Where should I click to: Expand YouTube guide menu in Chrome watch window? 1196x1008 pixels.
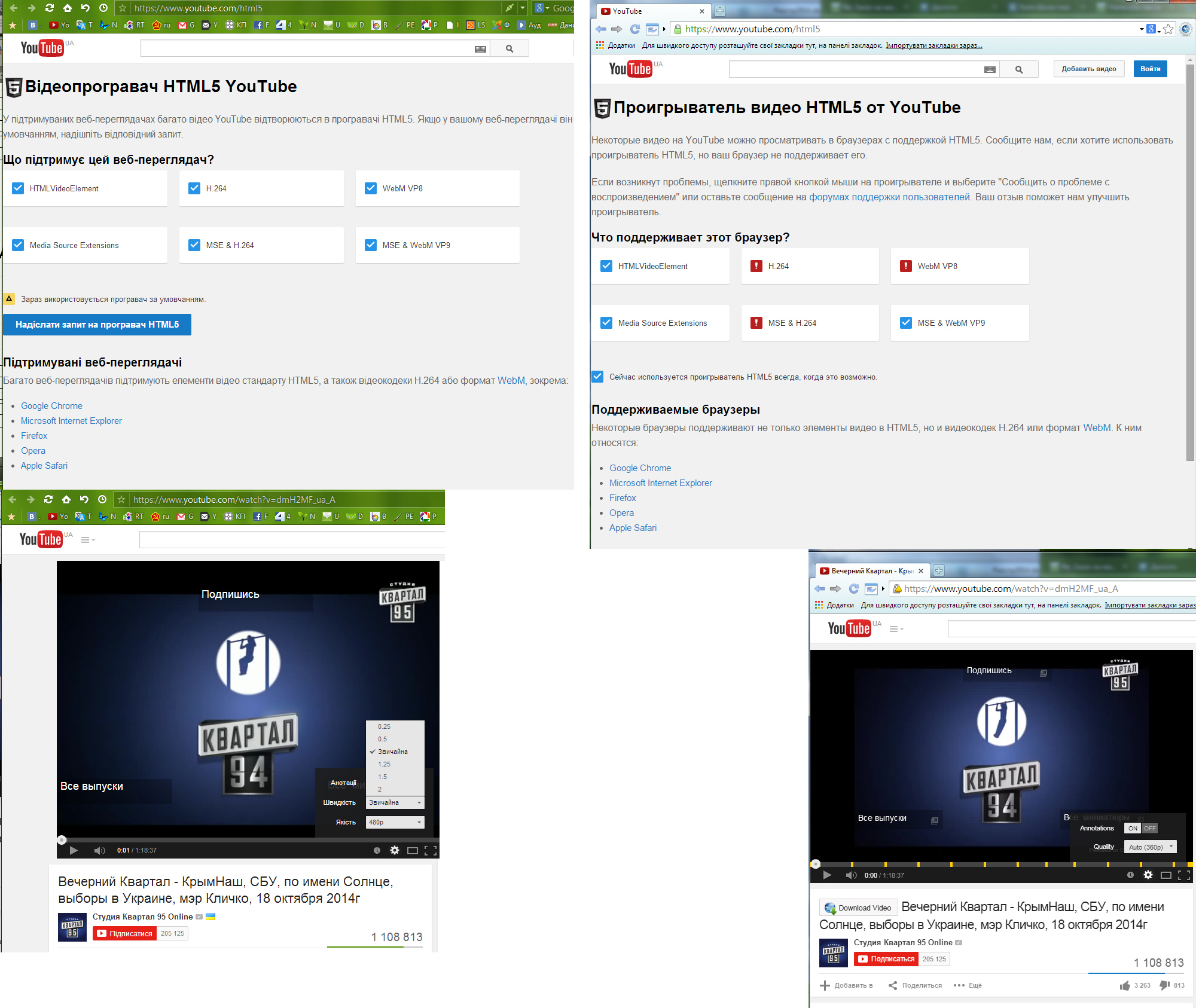tap(896, 629)
